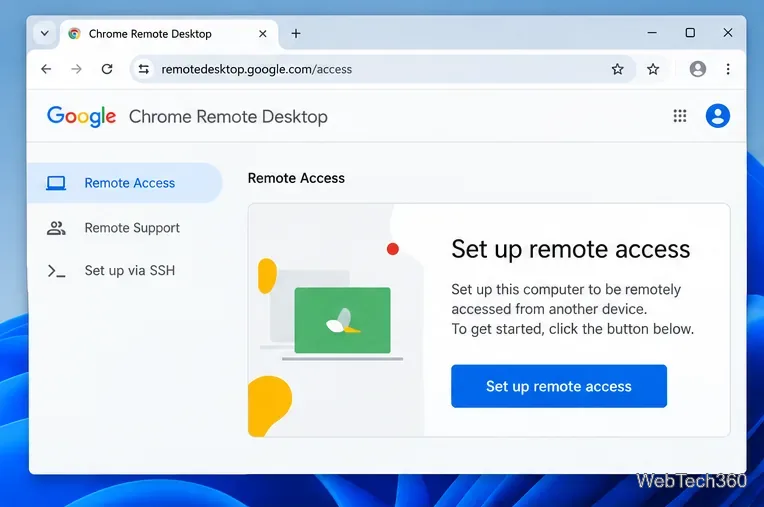Open the Chrome profile avatar in toolbar
The height and width of the screenshot is (507, 764).
click(698, 69)
